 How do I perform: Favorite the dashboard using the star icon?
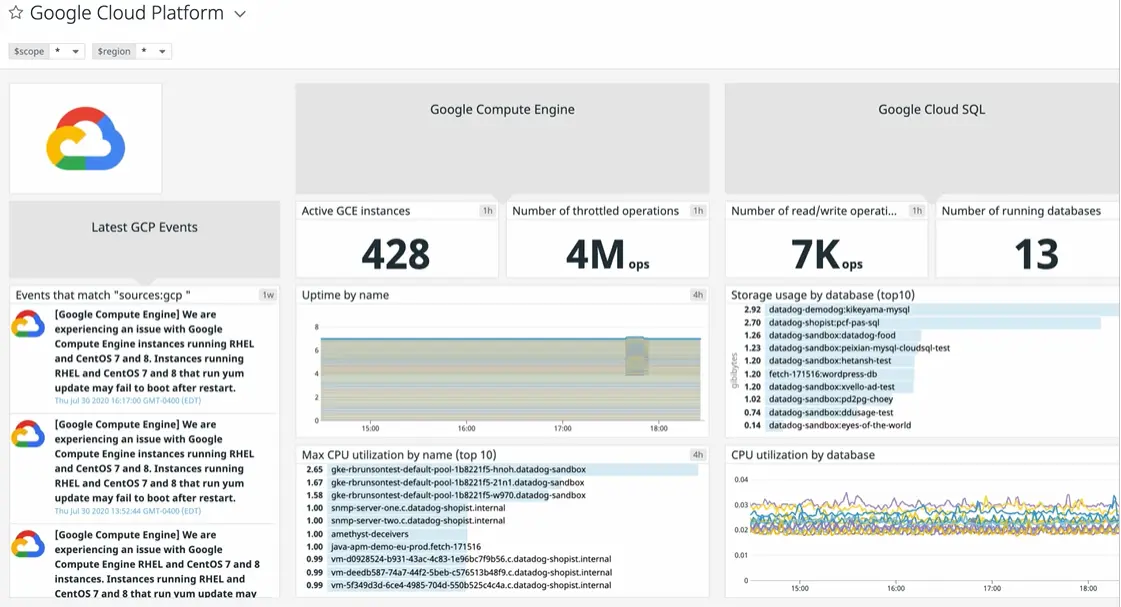click(x=14, y=13)
